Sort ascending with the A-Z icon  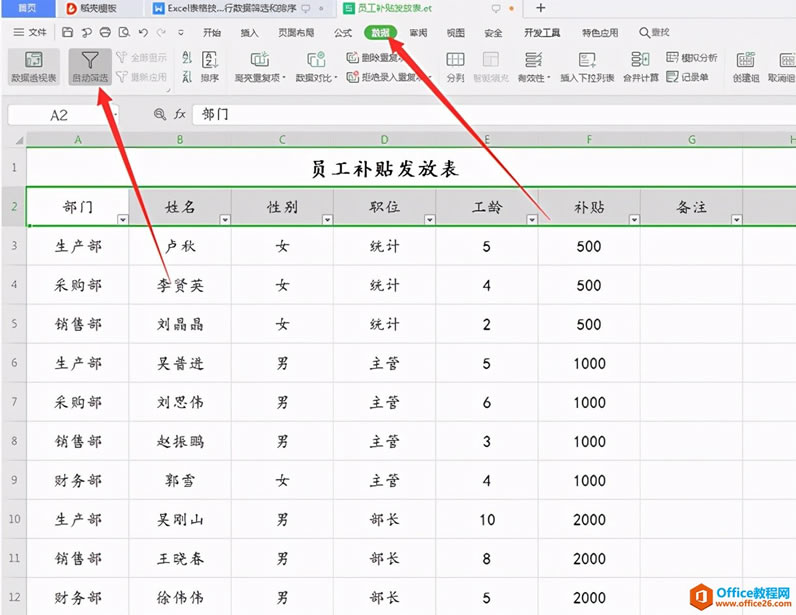(187, 57)
